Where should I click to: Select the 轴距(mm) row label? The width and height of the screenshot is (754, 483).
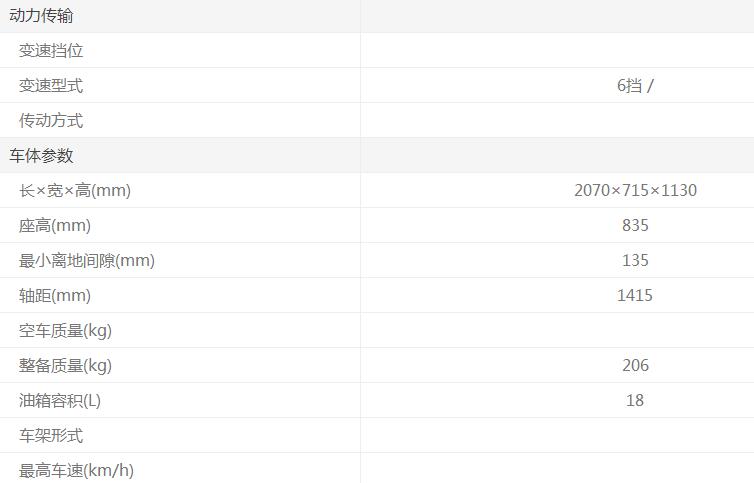point(55,296)
